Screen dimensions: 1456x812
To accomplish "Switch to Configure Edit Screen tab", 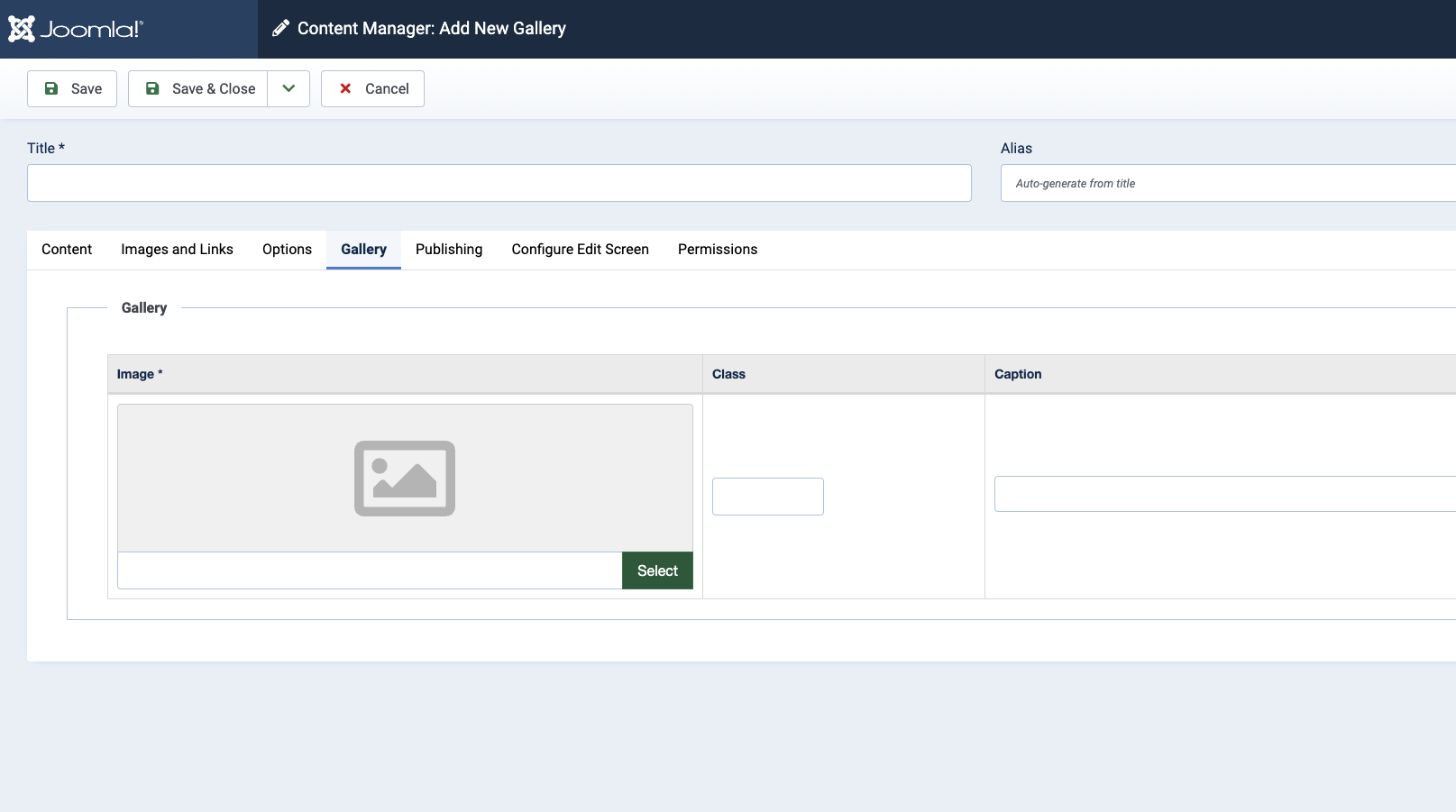I will [580, 250].
